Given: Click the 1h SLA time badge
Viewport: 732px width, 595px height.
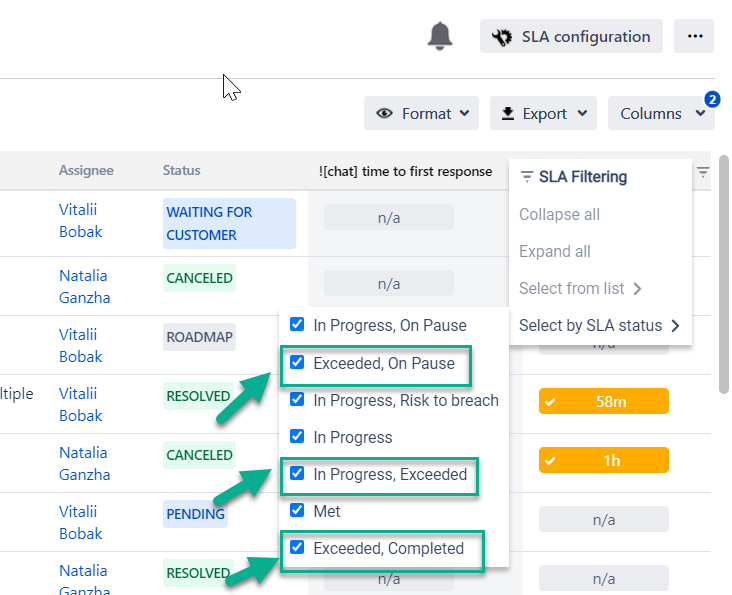Looking at the screenshot, I should tap(604, 461).
